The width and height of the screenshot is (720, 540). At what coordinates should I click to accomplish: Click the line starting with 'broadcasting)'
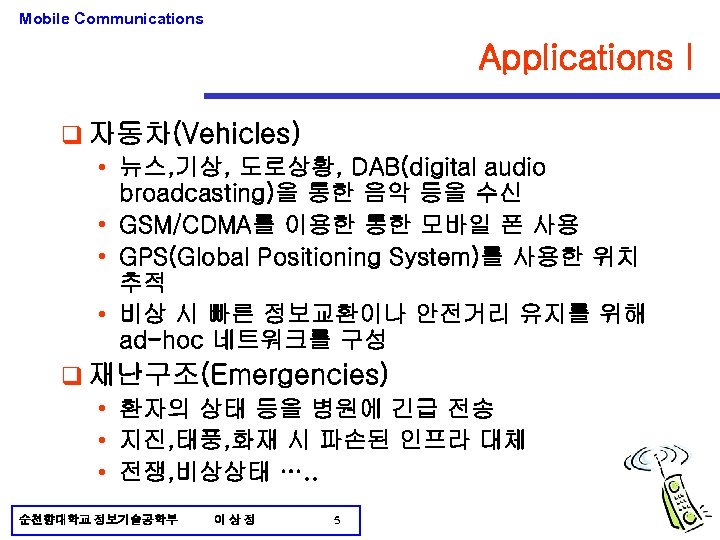tap(320, 192)
